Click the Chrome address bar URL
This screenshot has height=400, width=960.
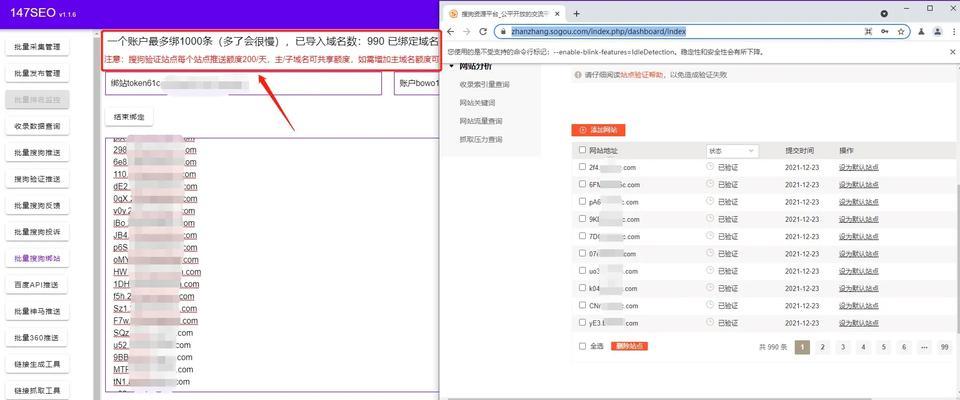pyautogui.click(x=598, y=31)
